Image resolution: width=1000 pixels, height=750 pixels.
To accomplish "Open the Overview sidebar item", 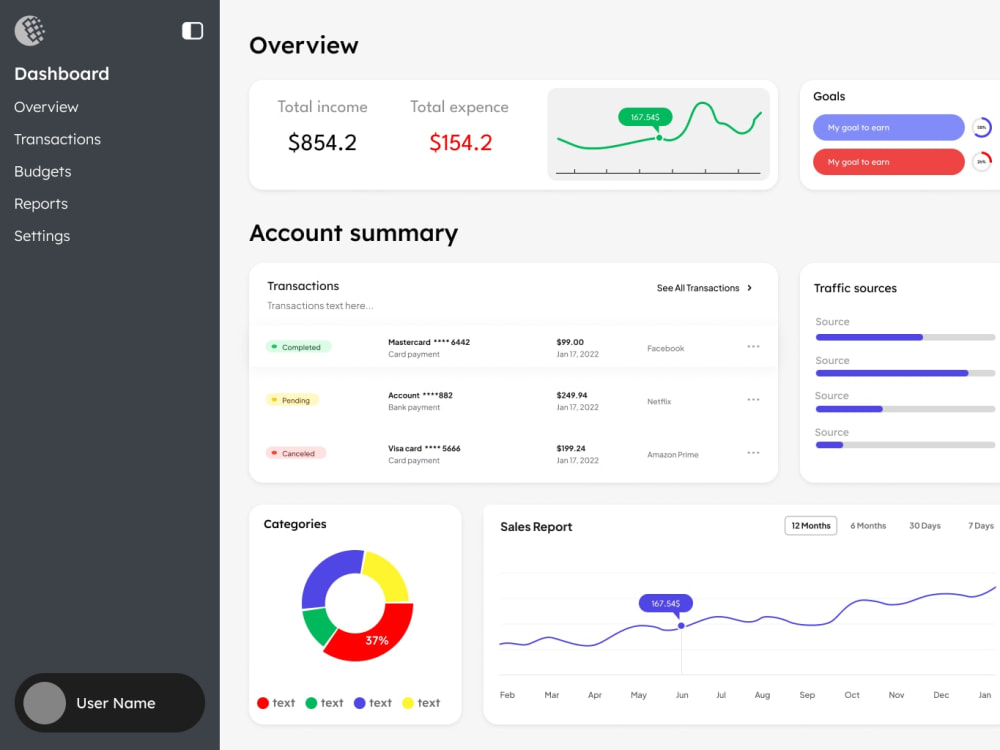I will [x=46, y=107].
